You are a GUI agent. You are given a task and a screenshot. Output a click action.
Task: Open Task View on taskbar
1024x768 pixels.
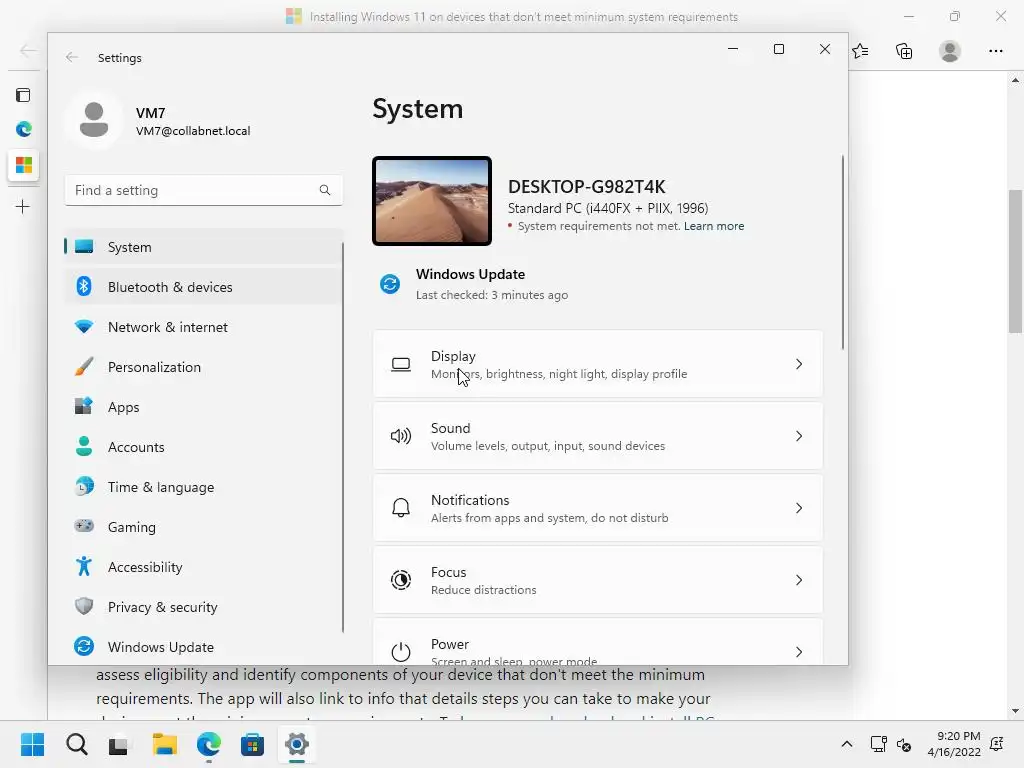coord(120,744)
